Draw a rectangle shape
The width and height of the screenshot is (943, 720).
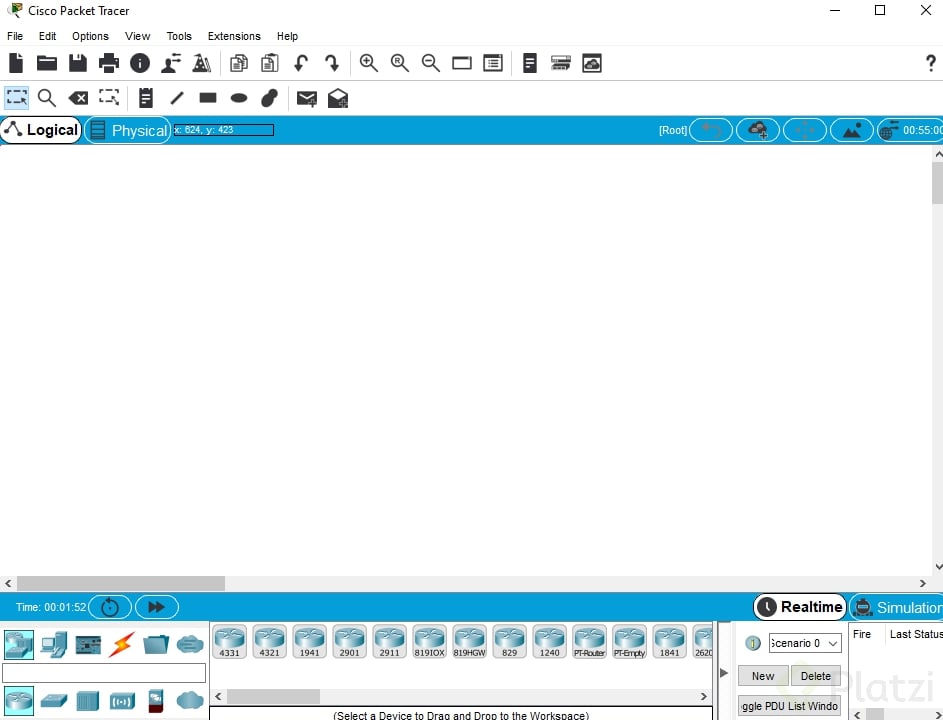208,97
